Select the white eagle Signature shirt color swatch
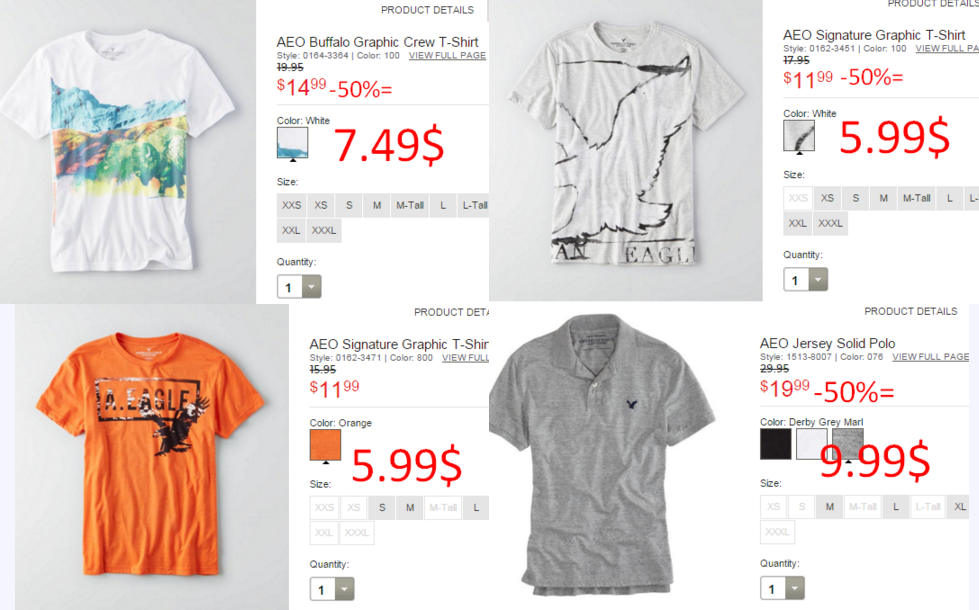Screen dimensions: 979x610 799,135
